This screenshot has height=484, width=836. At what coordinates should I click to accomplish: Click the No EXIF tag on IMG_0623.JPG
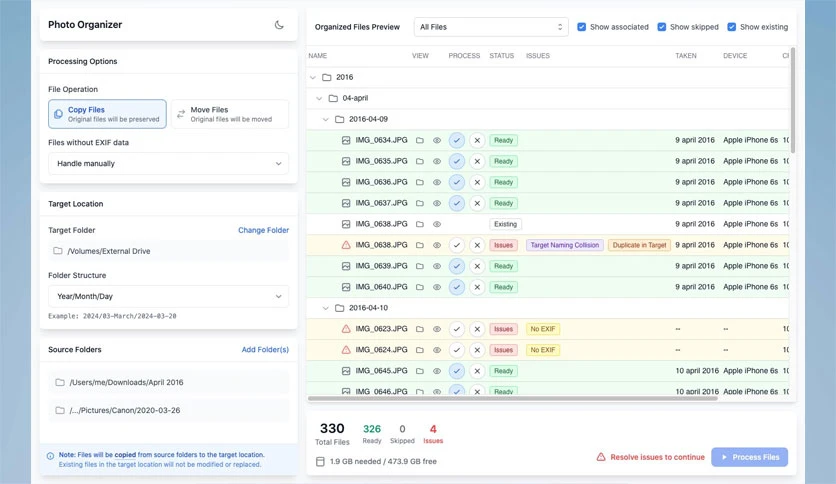coord(543,329)
